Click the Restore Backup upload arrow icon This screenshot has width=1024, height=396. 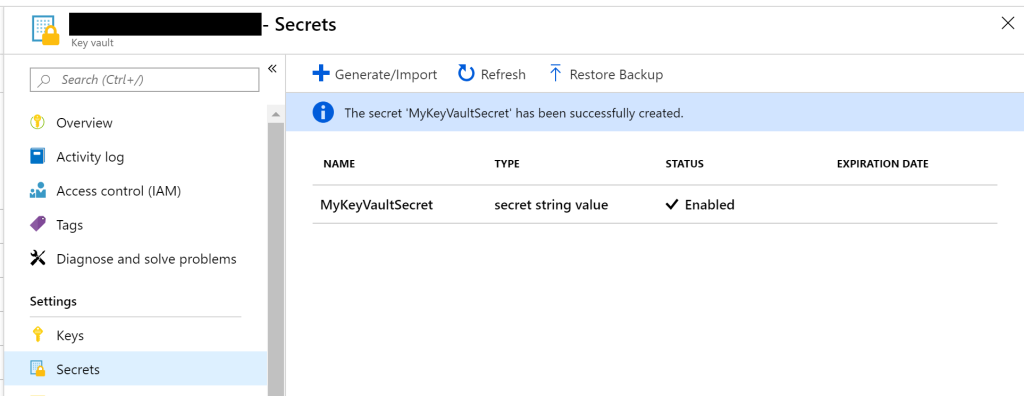pyautogui.click(x=555, y=73)
